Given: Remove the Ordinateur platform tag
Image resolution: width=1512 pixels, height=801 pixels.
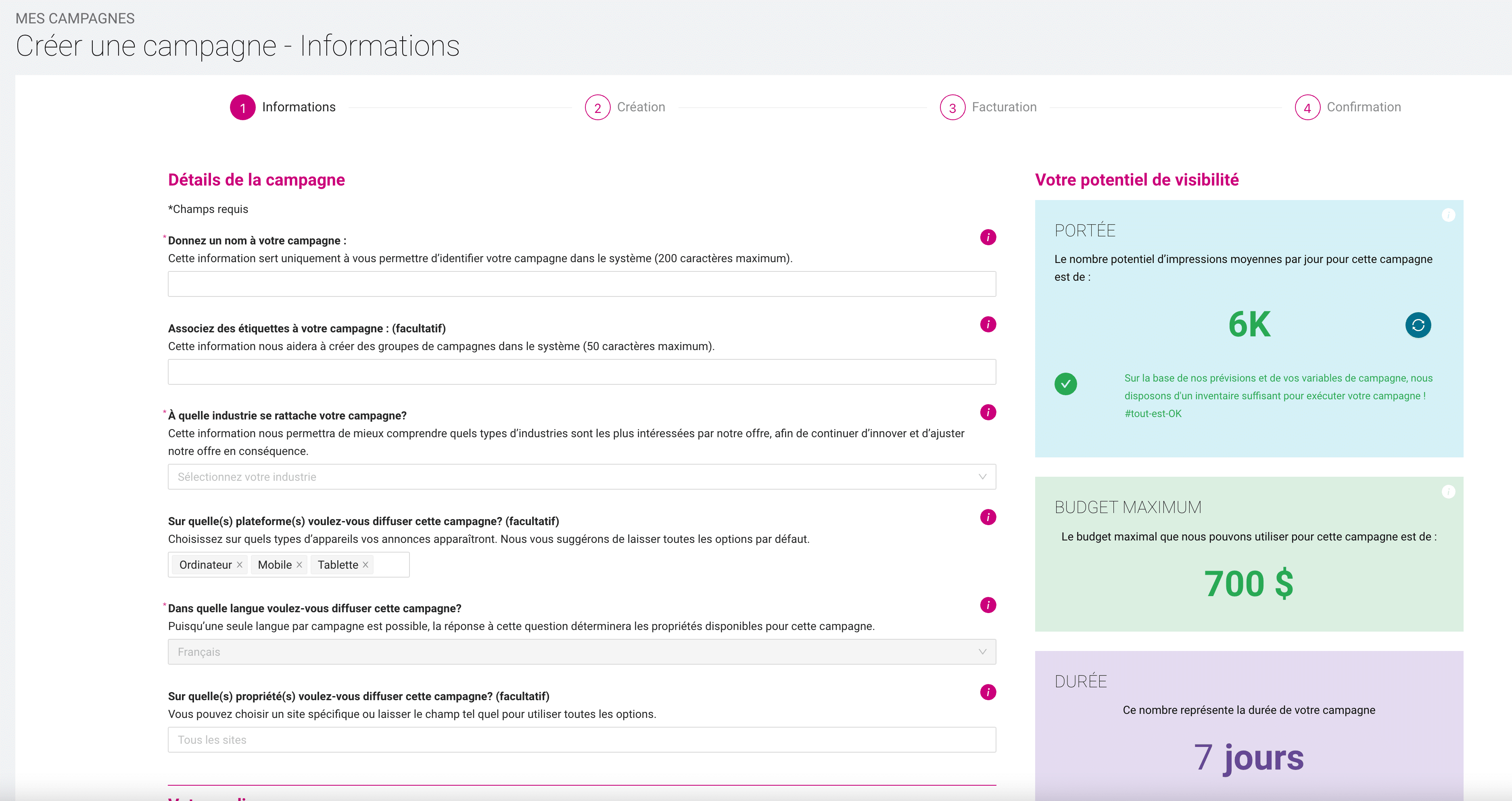Looking at the screenshot, I should point(240,565).
